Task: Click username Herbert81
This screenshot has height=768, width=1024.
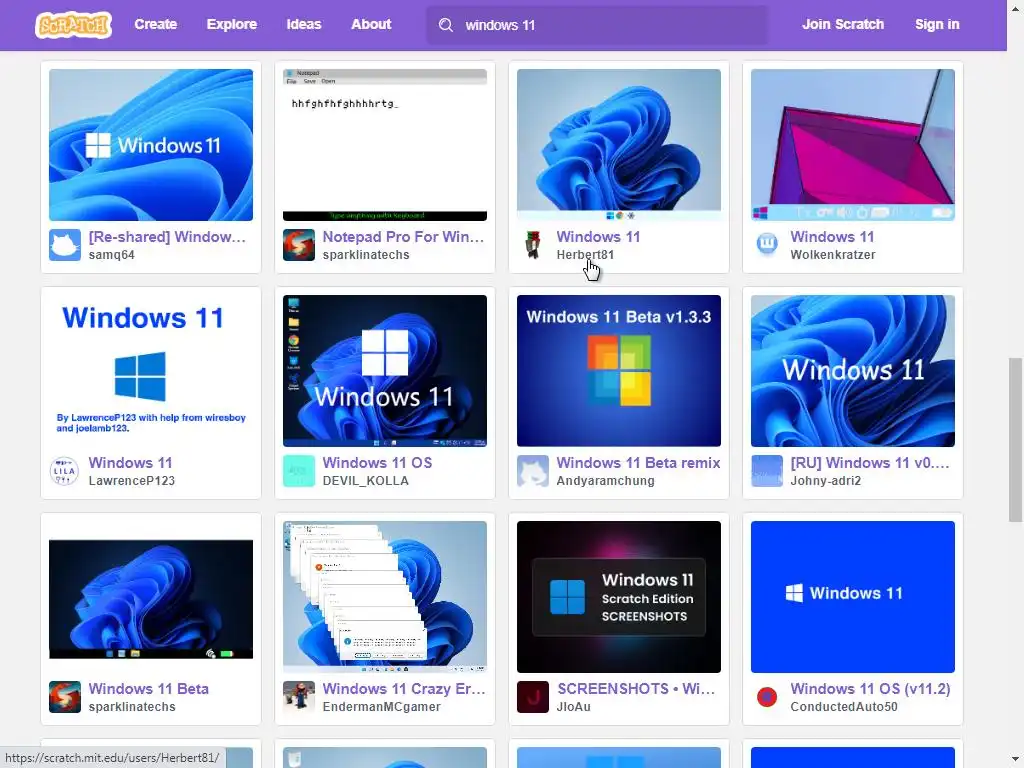Action: [x=585, y=255]
